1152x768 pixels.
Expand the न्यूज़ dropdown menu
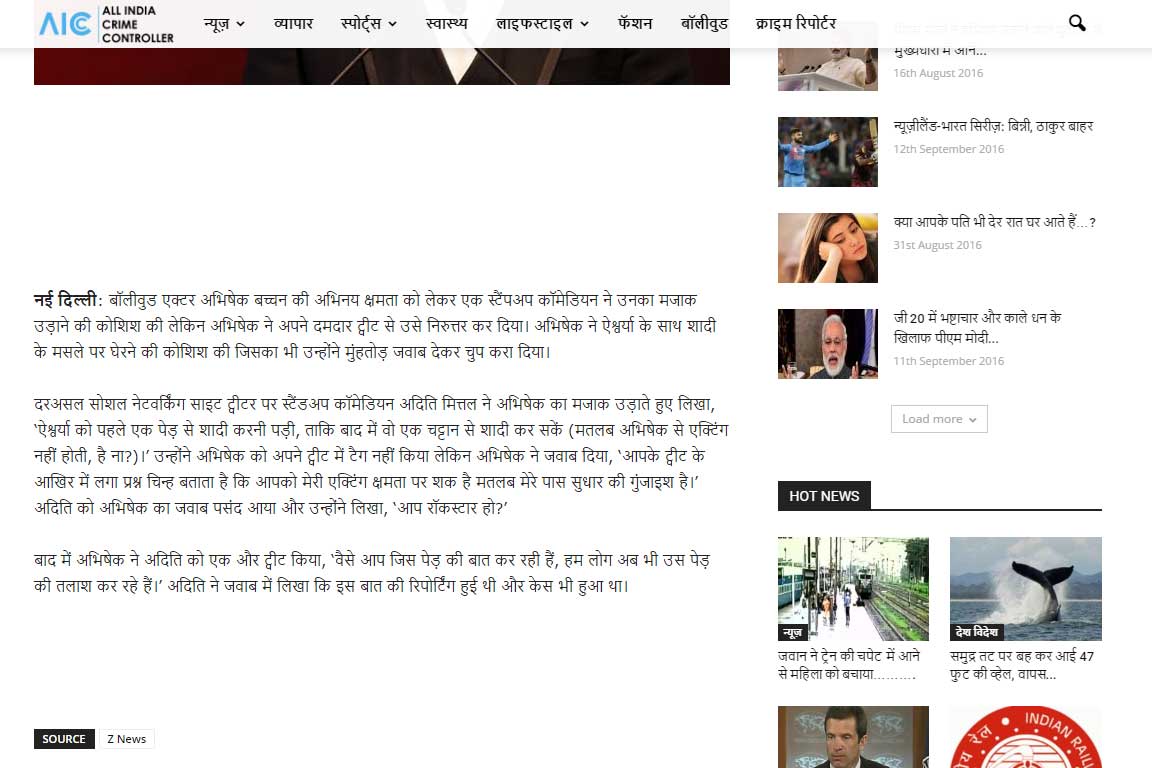[x=224, y=23]
